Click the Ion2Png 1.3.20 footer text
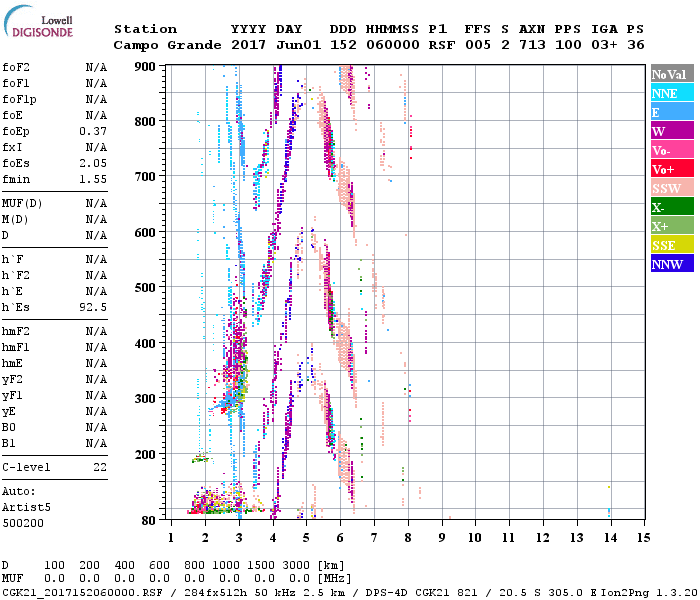The image size is (700, 600). click(x=649, y=592)
